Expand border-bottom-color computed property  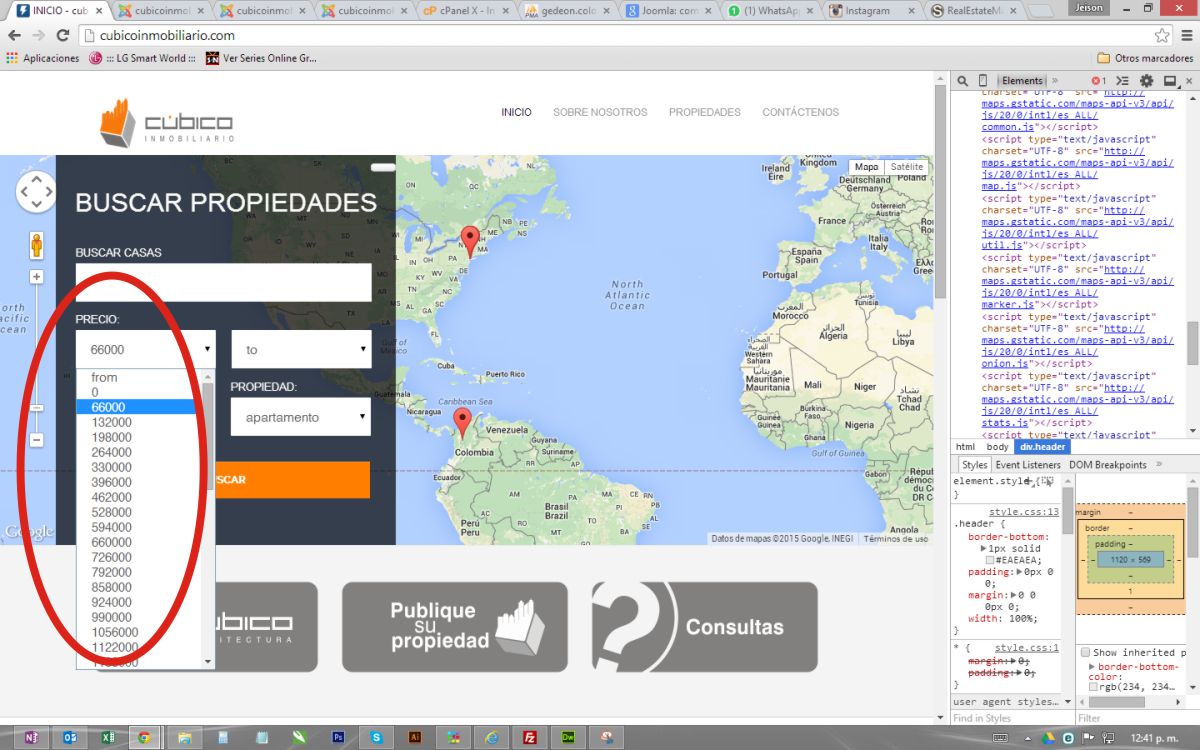click(x=1093, y=666)
